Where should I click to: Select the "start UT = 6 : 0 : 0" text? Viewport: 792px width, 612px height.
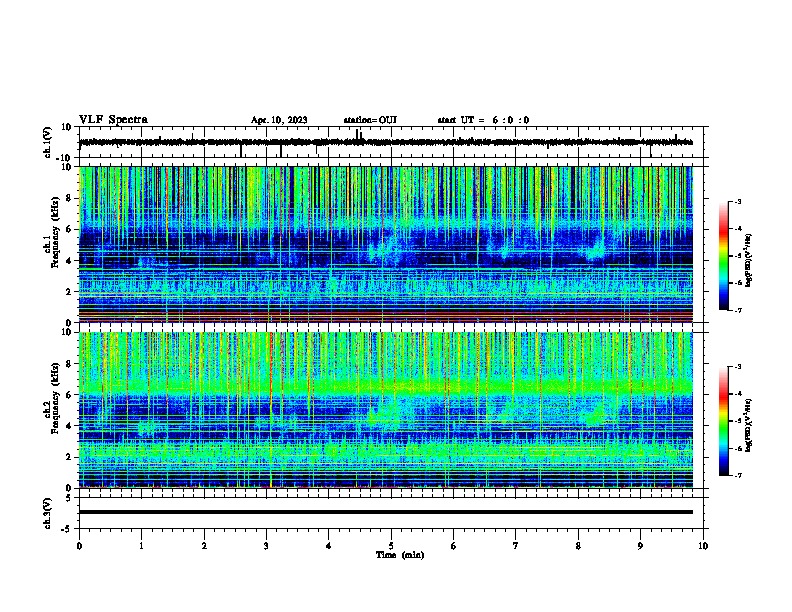tap(483, 120)
